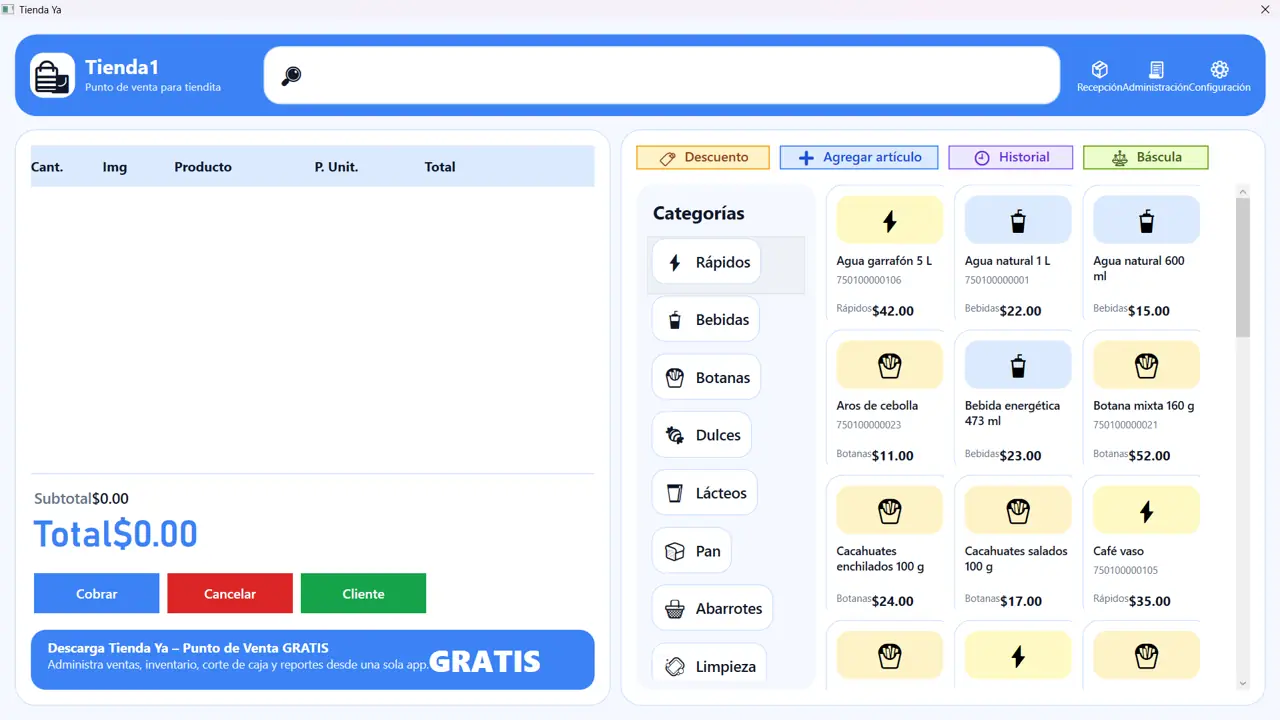Click the Img column header

pyautogui.click(x=115, y=167)
